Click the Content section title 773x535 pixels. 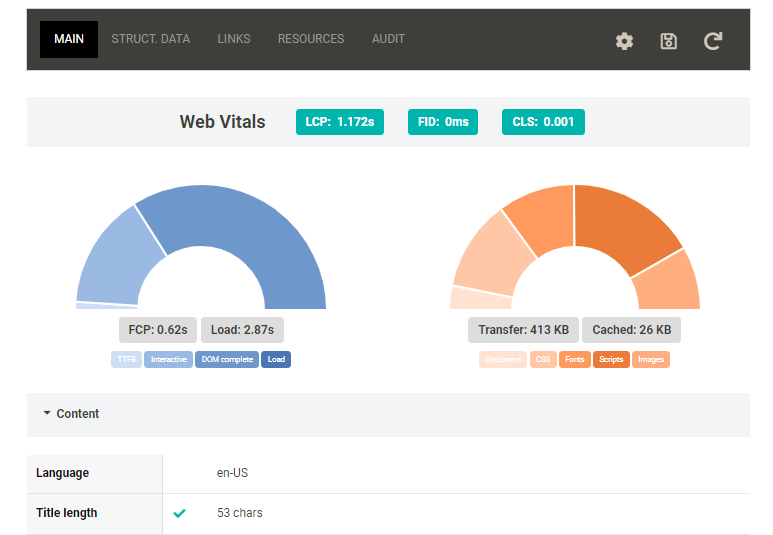tap(78, 414)
